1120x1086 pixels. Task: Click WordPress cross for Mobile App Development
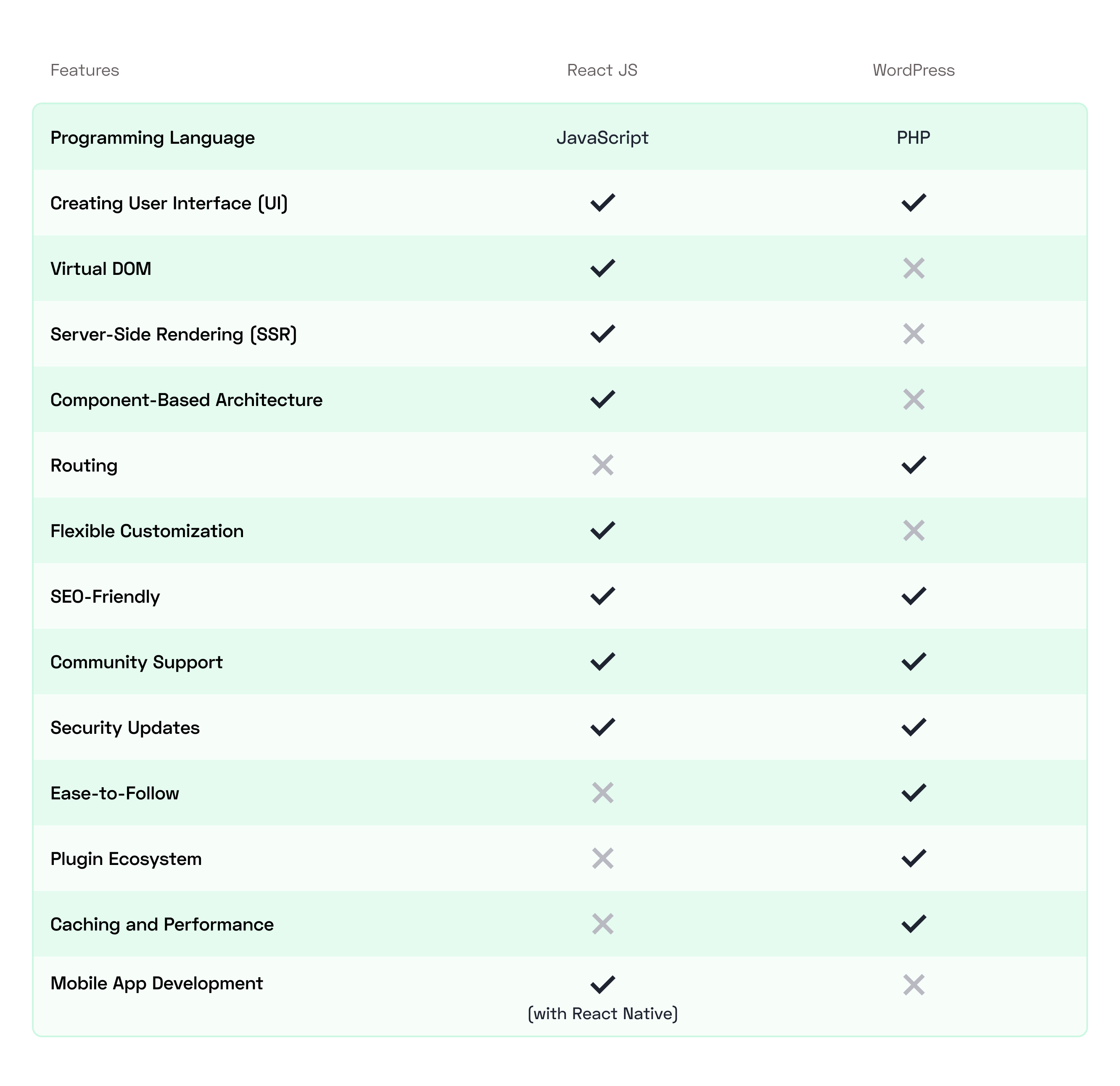coord(913,984)
